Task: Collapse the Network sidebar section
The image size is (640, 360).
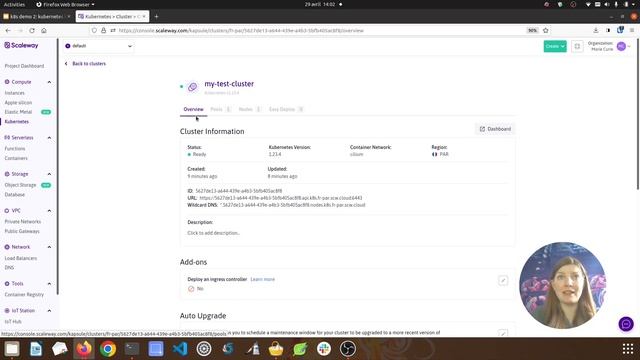Action: click(49, 247)
